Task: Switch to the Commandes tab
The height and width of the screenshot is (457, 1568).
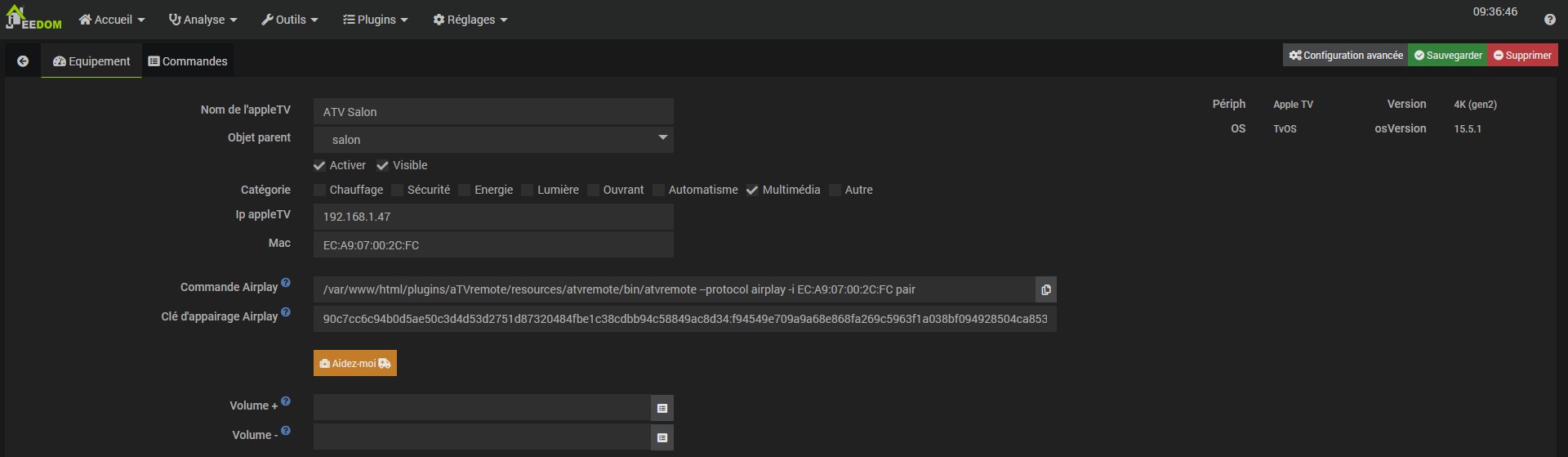Action: tap(188, 61)
